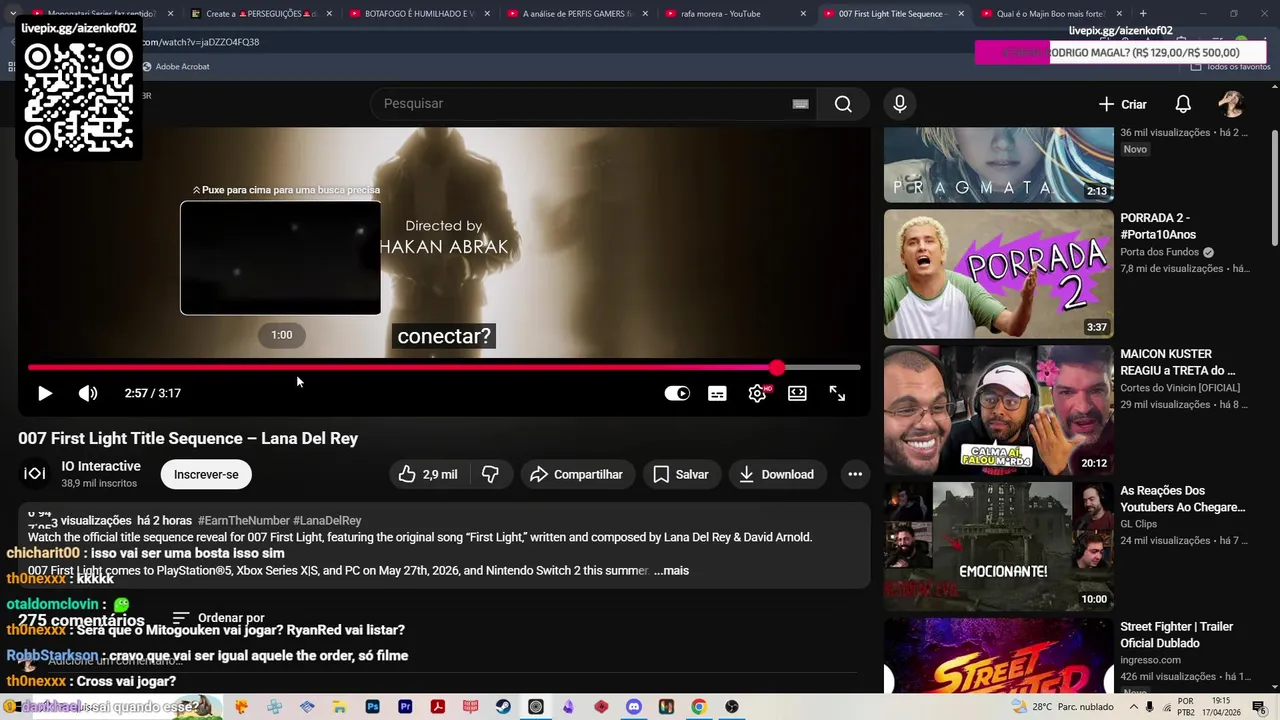1280x720 pixels.
Task: Open a new browser tab with plus
Action: coord(1143,14)
